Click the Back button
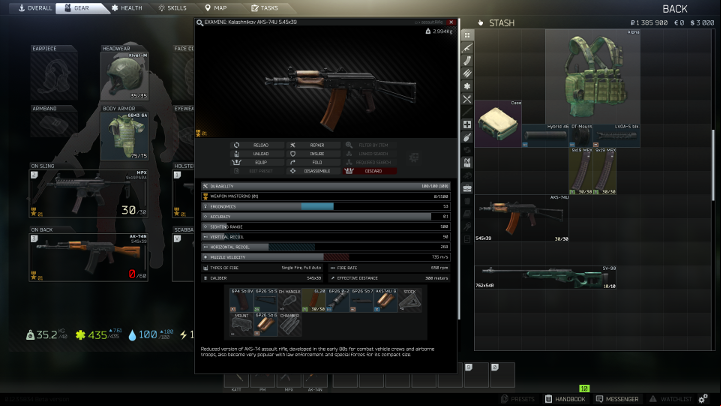 675,9
